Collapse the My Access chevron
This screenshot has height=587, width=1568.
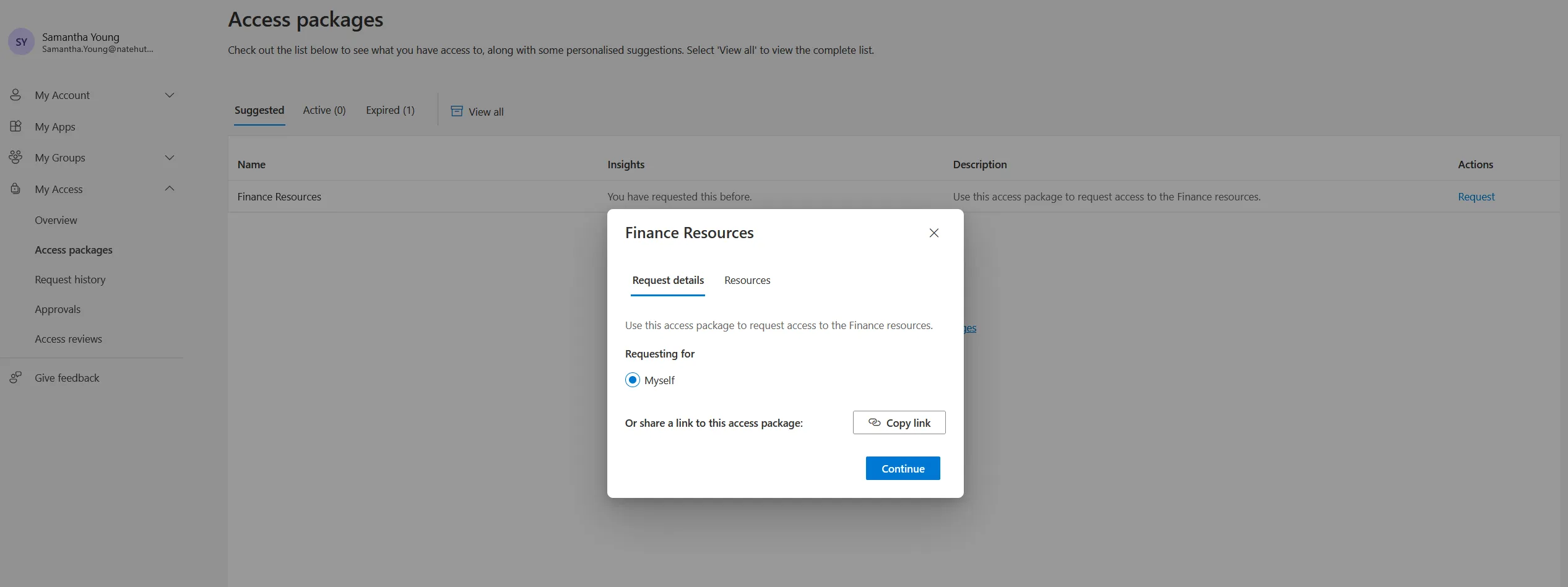[x=170, y=189]
